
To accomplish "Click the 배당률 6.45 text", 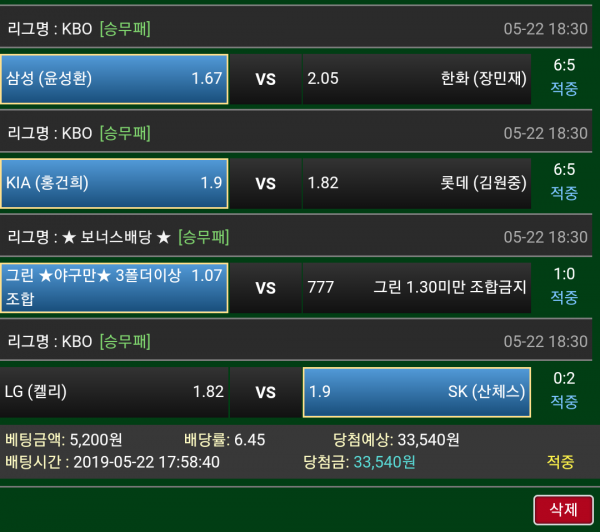I will point(225,440).
